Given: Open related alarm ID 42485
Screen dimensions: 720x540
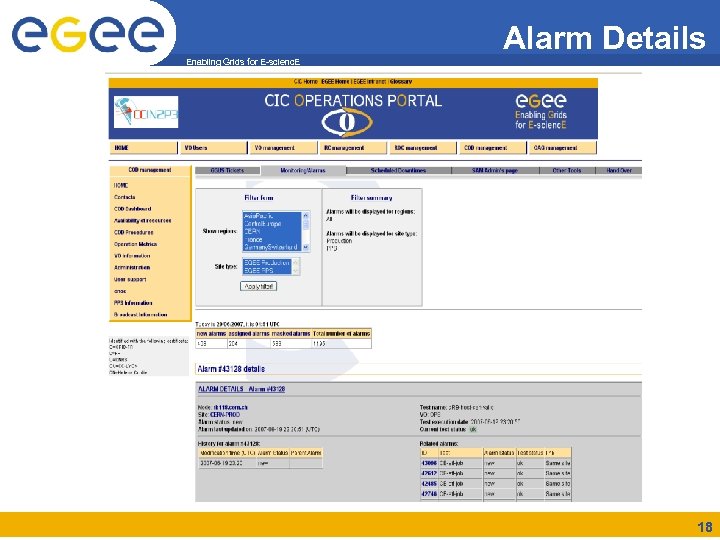Looking at the screenshot, I should [429, 484].
